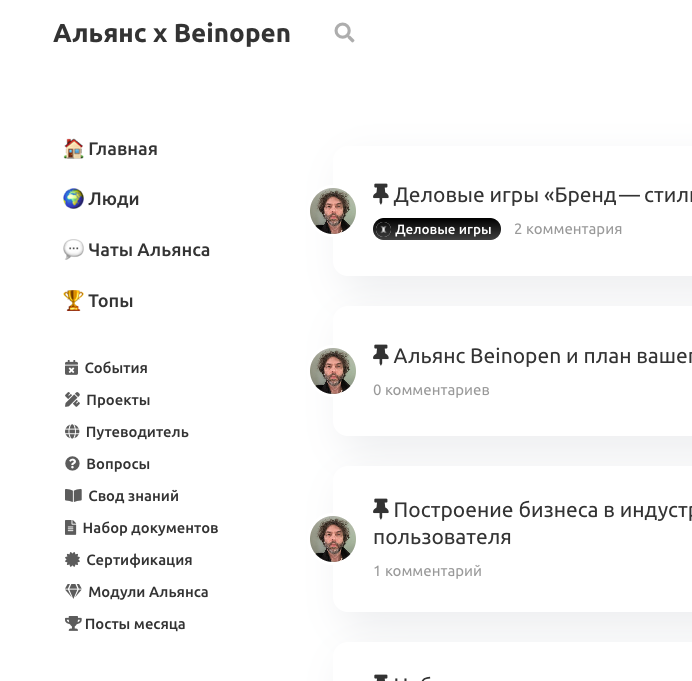692x681 pixels.
Task: Open Набор документов
Action: click(x=150, y=528)
